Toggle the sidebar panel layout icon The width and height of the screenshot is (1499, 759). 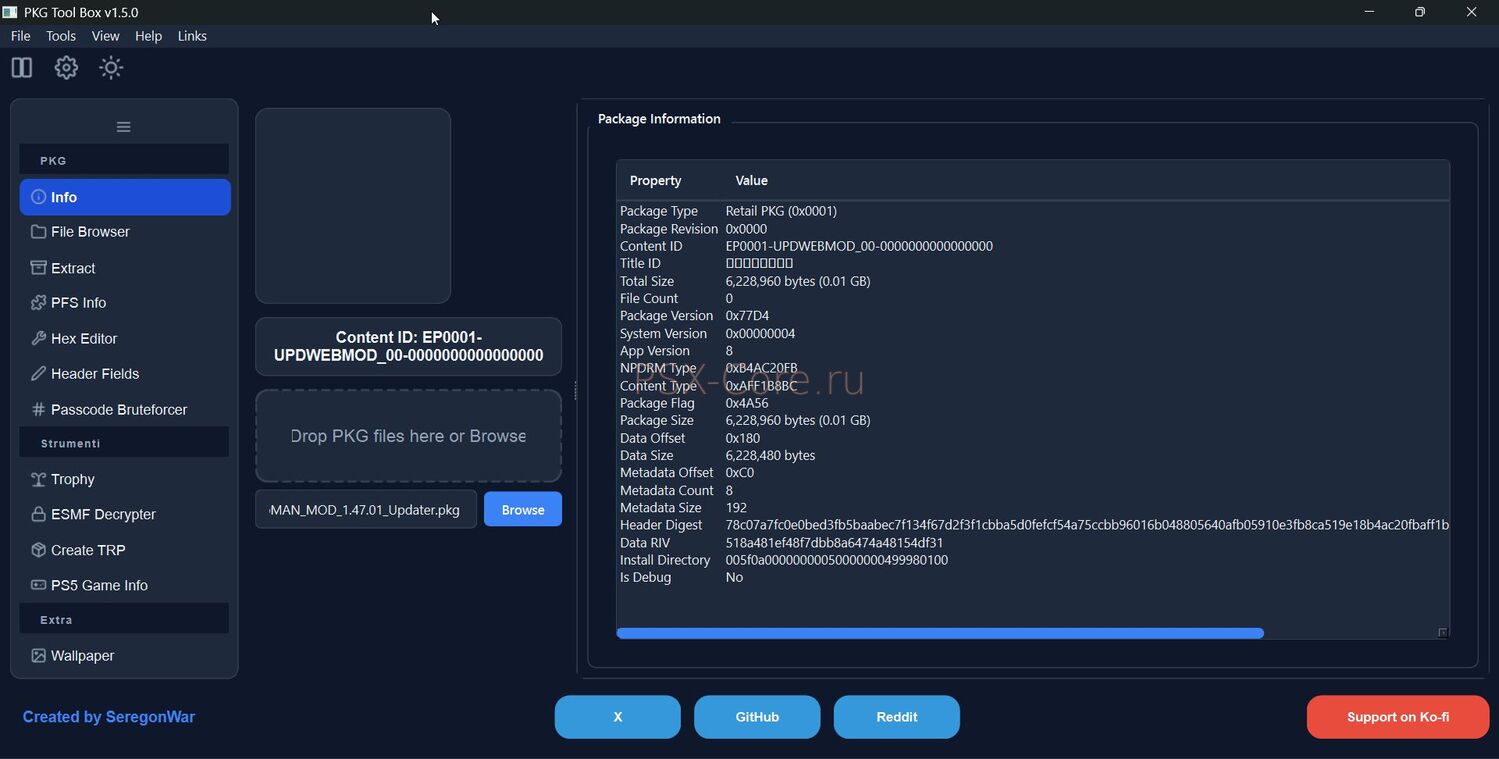(21, 68)
